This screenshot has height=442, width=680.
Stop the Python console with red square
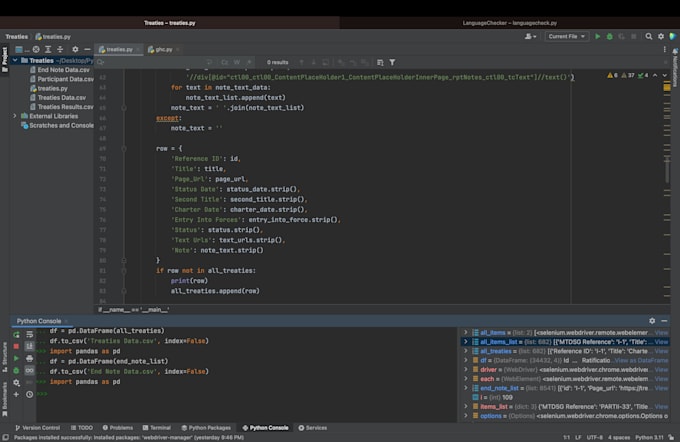click(16, 346)
